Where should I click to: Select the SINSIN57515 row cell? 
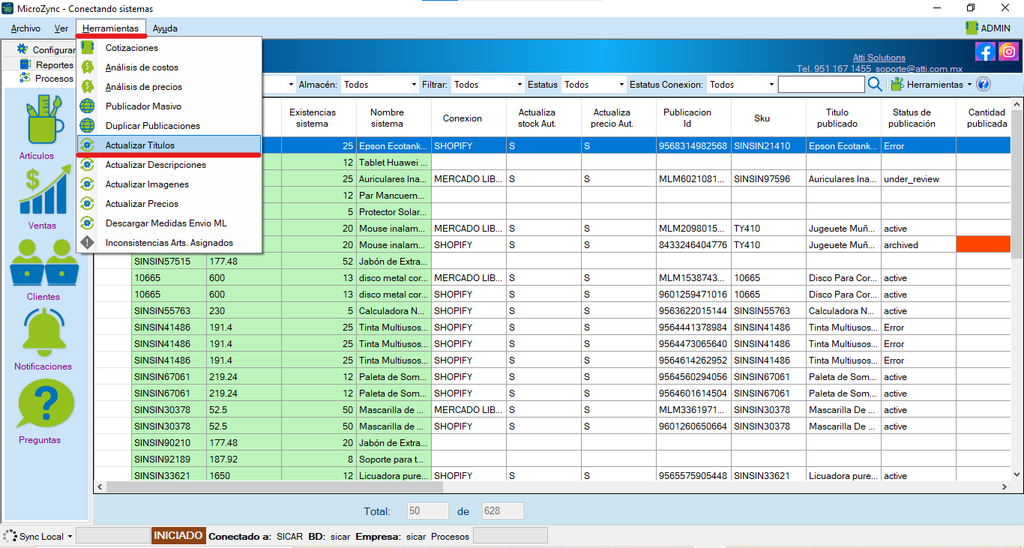(x=168, y=261)
